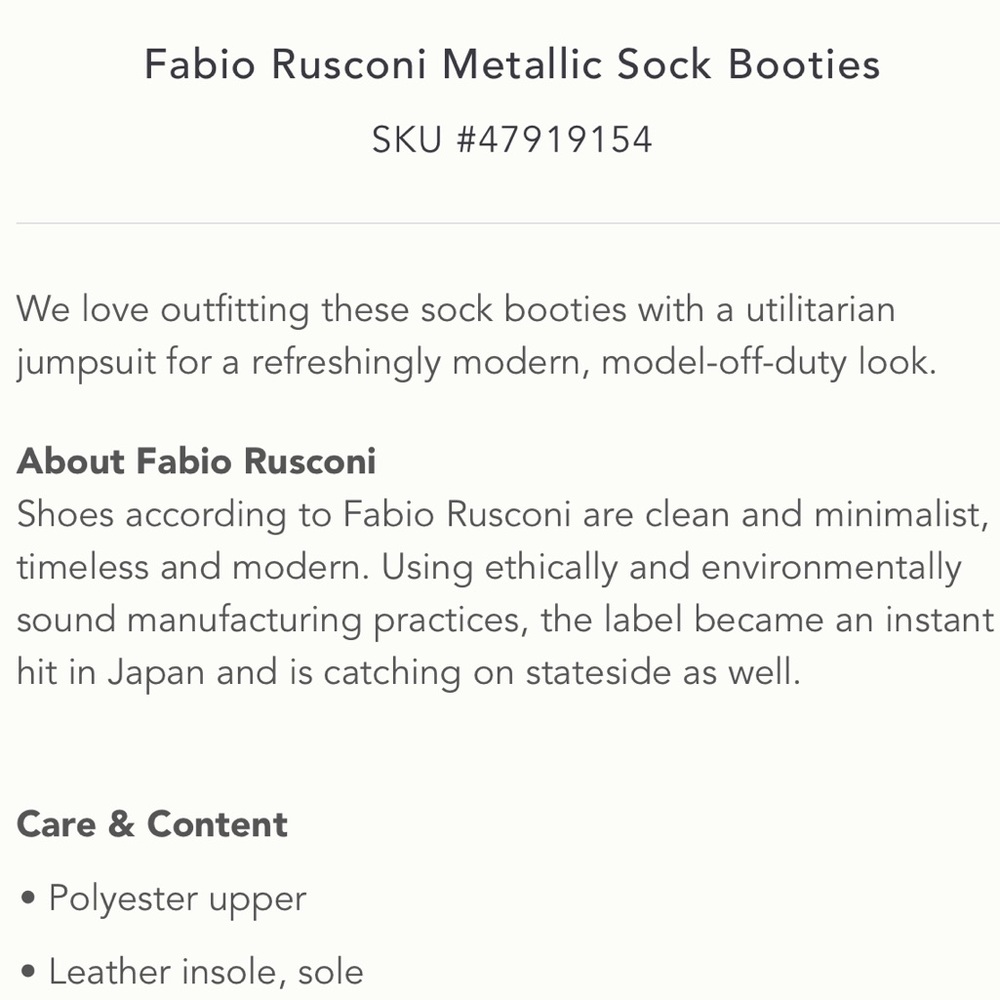Click the word 'jumpsuit' in the description
This screenshot has height=1000, width=1000.
click(x=86, y=363)
